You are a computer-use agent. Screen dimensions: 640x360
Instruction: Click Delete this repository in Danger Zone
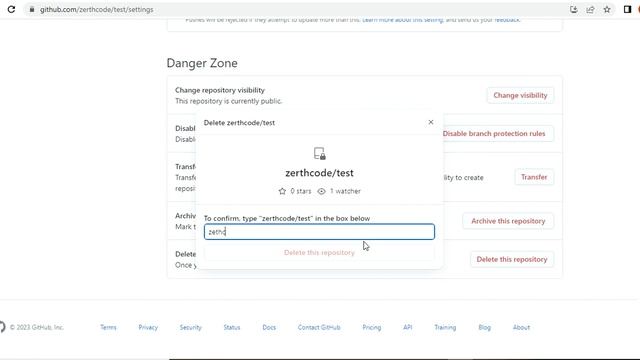click(512, 259)
